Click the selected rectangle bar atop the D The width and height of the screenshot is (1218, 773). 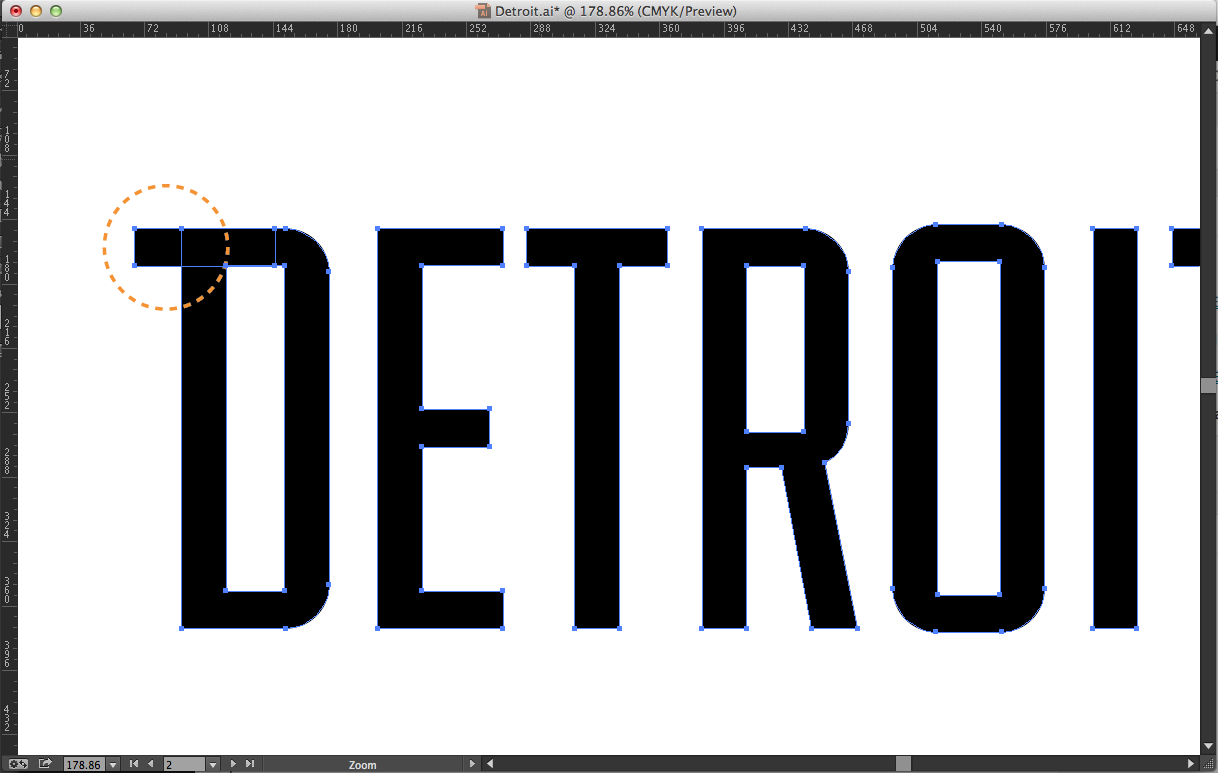pos(204,247)
